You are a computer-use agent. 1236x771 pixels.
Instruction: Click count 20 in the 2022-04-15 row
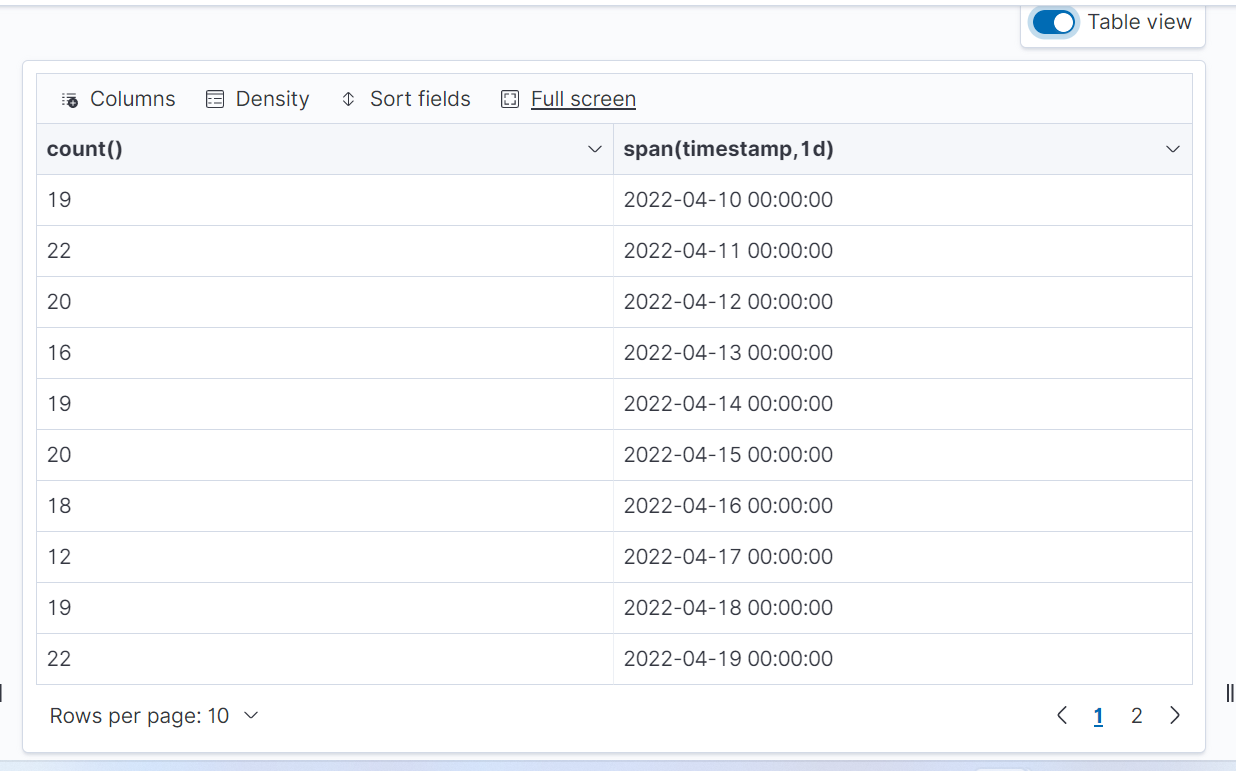[325, 455]
